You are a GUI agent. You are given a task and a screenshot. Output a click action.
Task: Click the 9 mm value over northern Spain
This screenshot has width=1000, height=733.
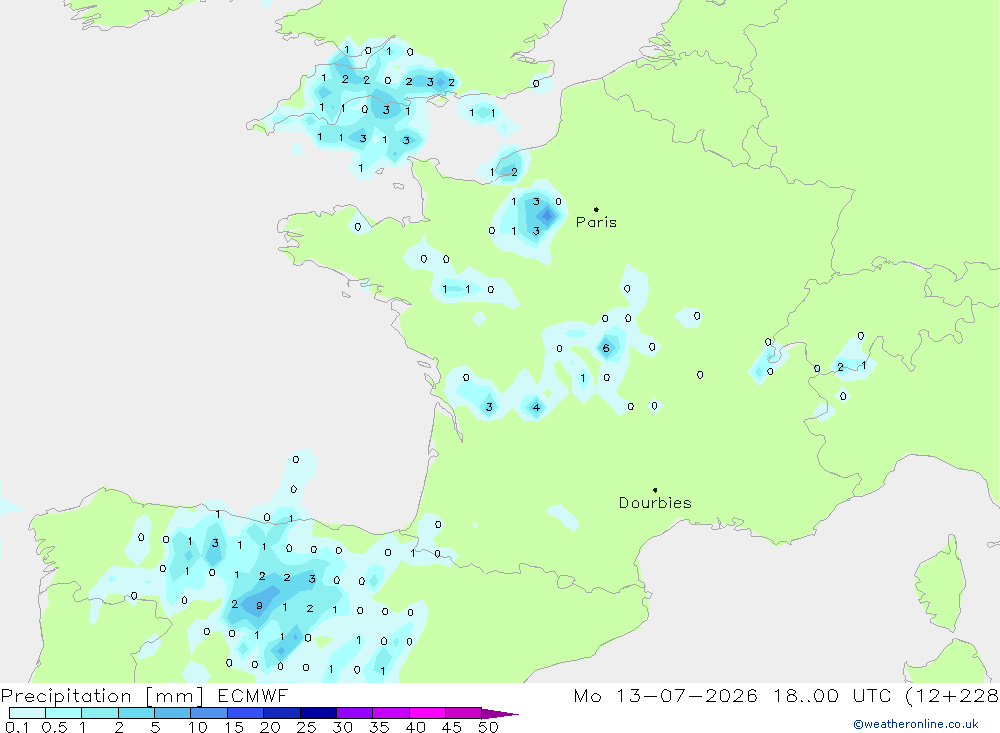click(x=259, y=605)
